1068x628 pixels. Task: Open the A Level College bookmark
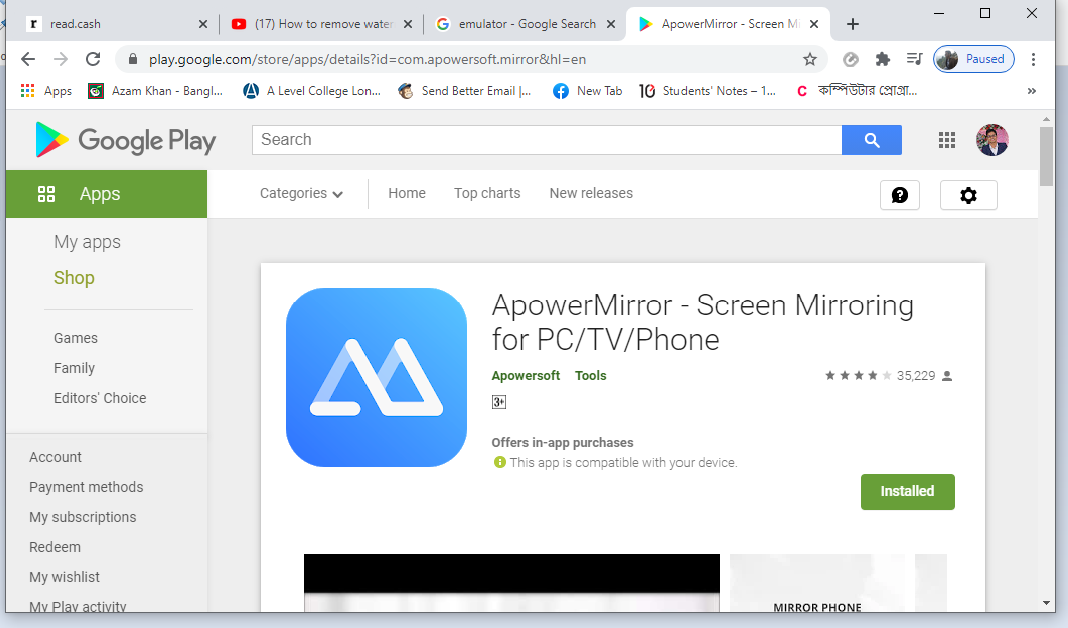tap(312, 91)
